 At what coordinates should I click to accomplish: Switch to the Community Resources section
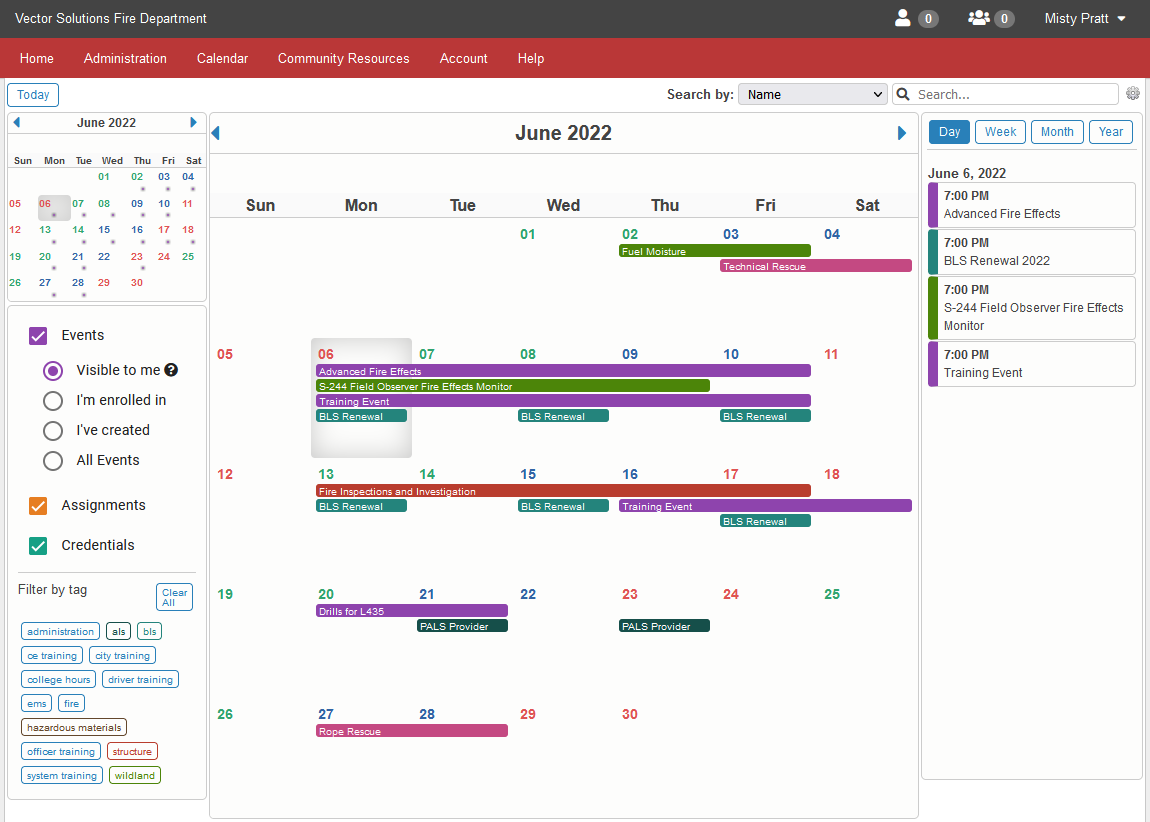[343, 58]
